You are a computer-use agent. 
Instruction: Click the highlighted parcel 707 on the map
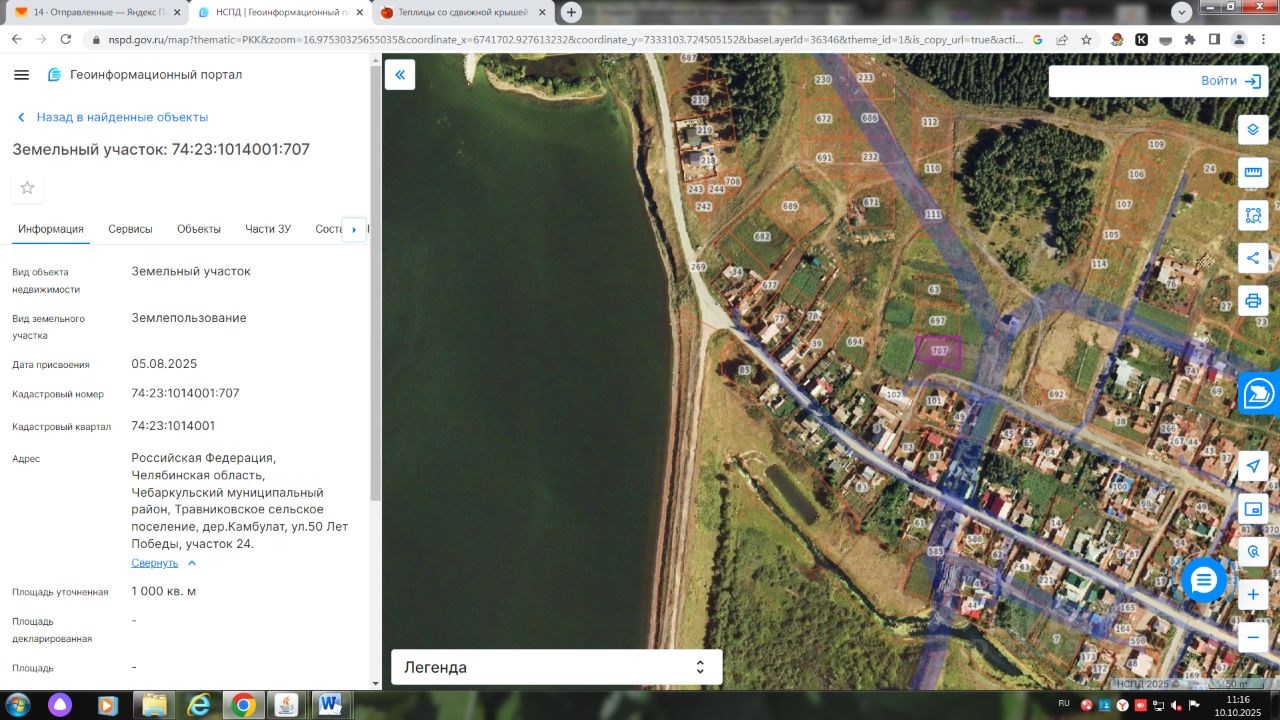point(938,353)
